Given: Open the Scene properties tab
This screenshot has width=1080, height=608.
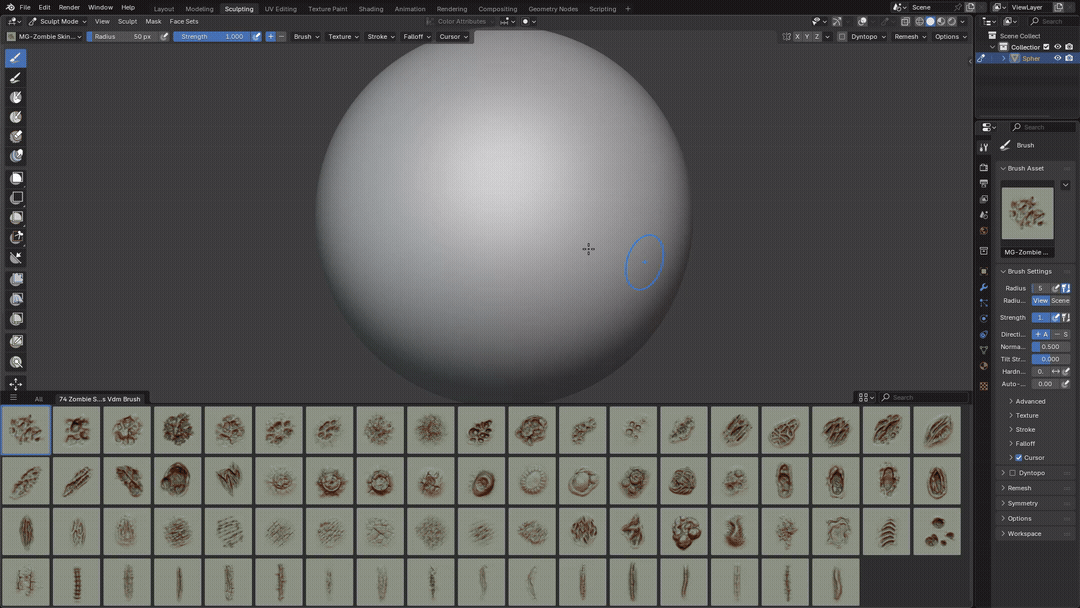Looking at the screenshot, I should pyautogui.click(x=984, y=215).
